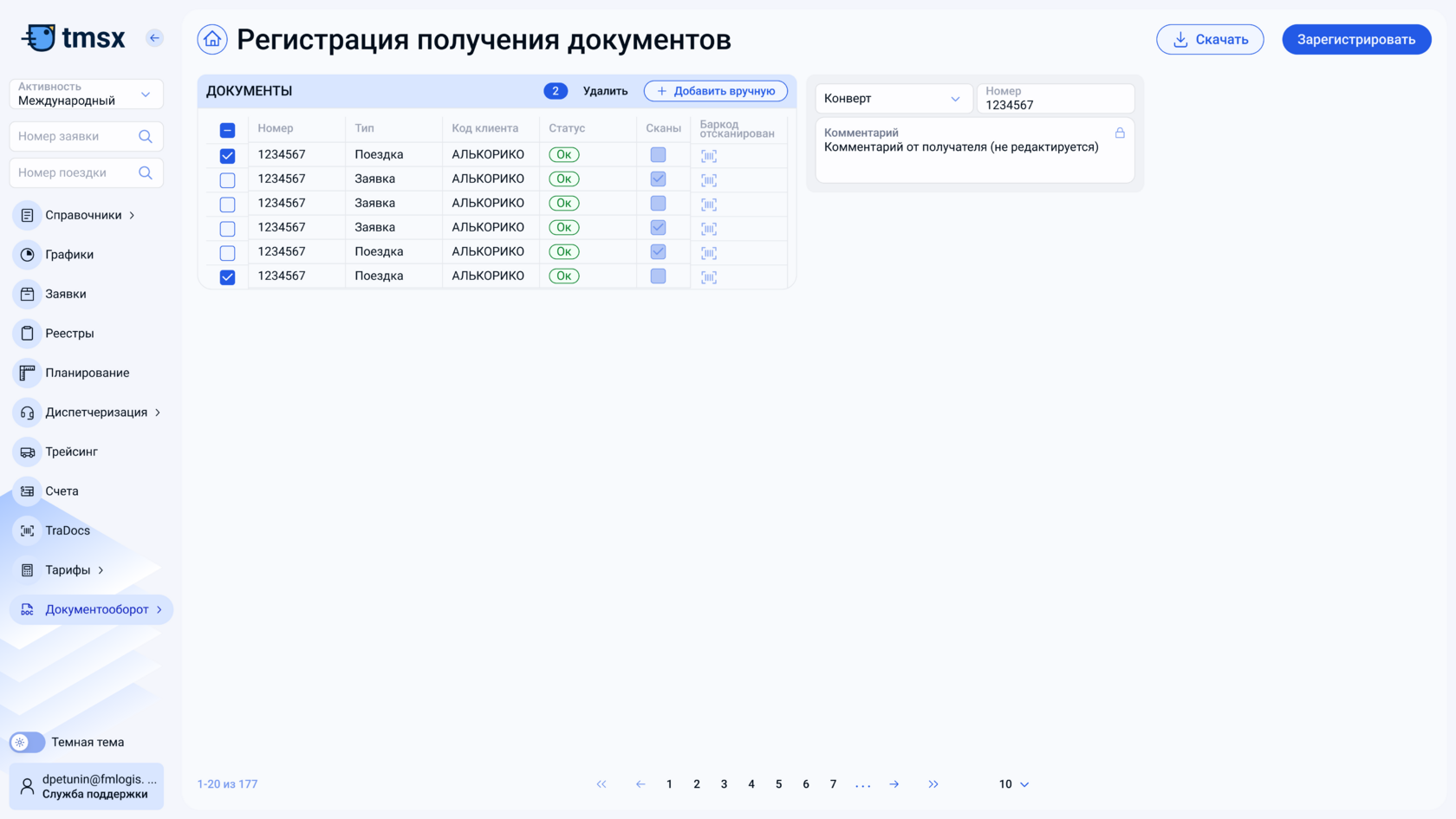
Task: Click the Скачать button
Action: 1210,40
